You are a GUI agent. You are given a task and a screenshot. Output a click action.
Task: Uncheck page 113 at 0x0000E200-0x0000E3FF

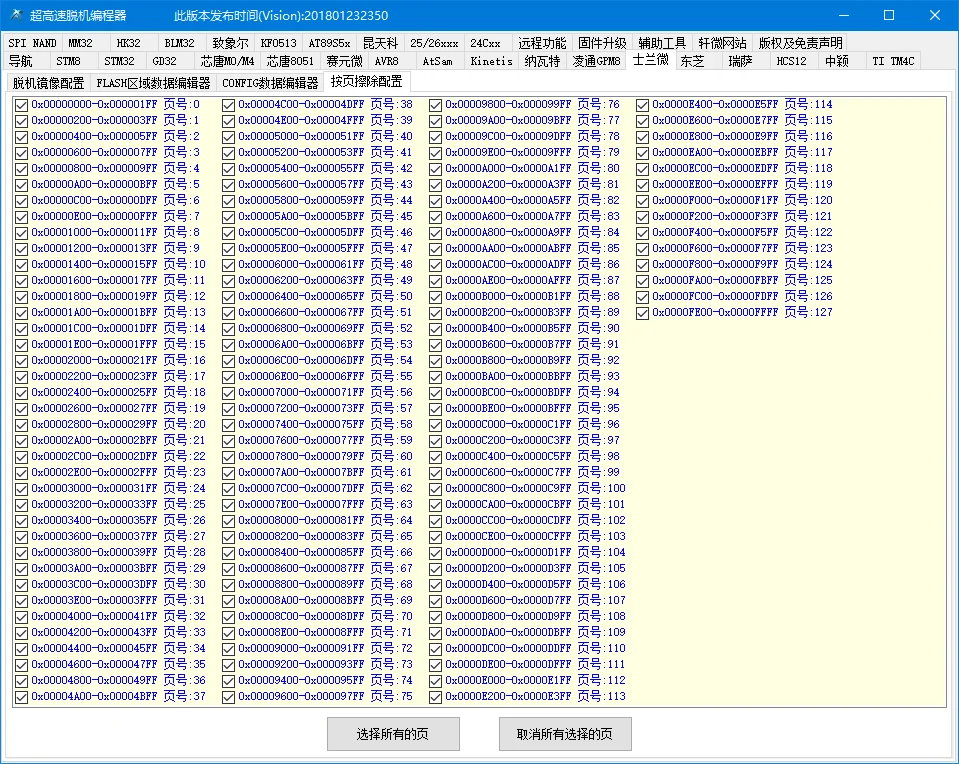[x=435, y=697]
